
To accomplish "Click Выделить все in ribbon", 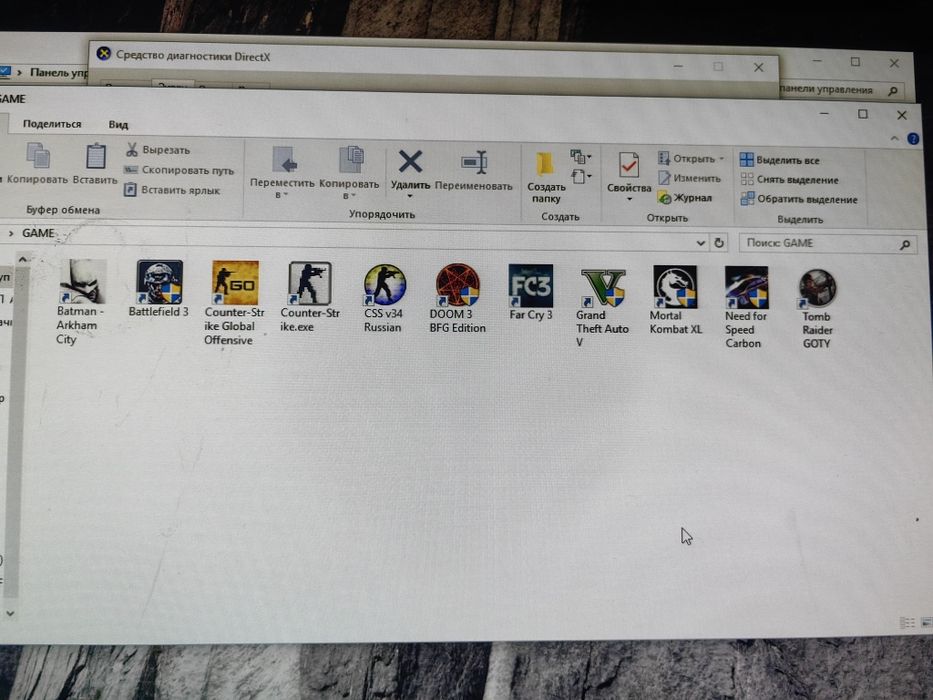I will (x=779, y=160).
